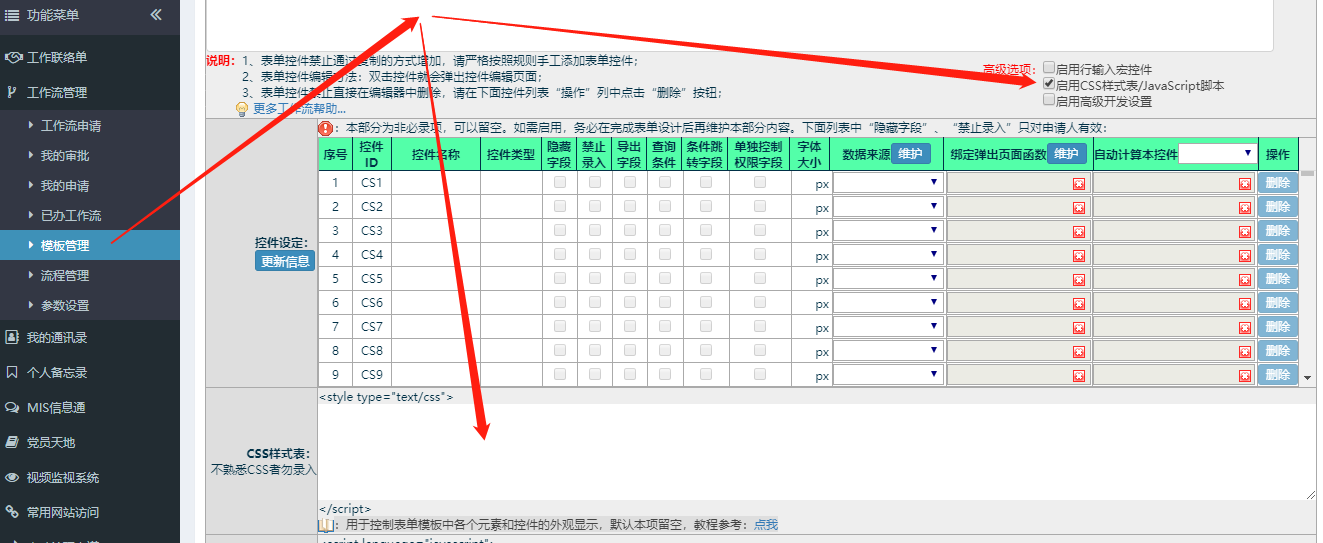Viewport: 1323px width, 543px height.
Task: Clear the 绑定弹出页面函数 field in row CS5 via its red X
Action: [1079, 280]
